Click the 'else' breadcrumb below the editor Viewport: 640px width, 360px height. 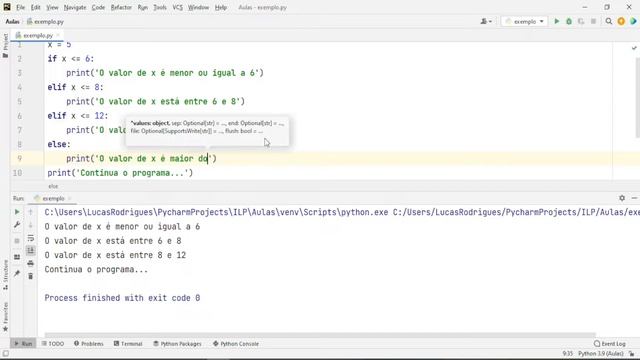point(53,186)
